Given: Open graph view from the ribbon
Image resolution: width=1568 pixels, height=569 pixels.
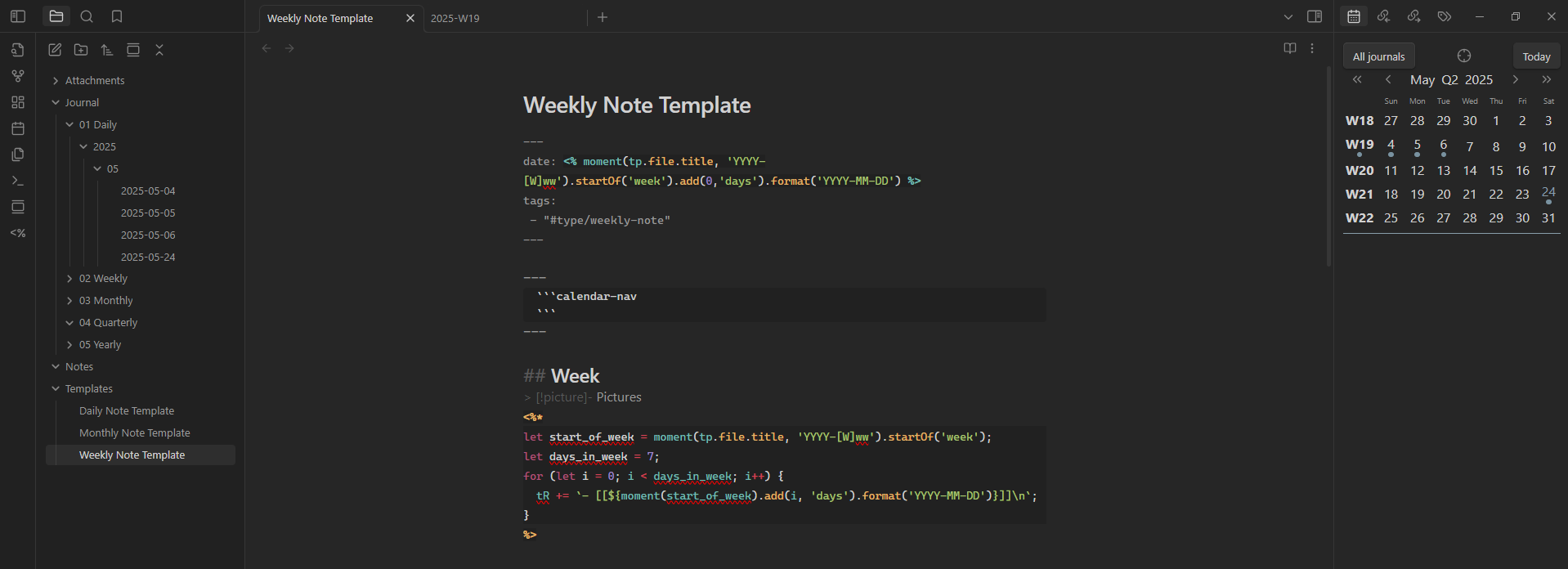Looking at the screenshot, I should (18, 76).
